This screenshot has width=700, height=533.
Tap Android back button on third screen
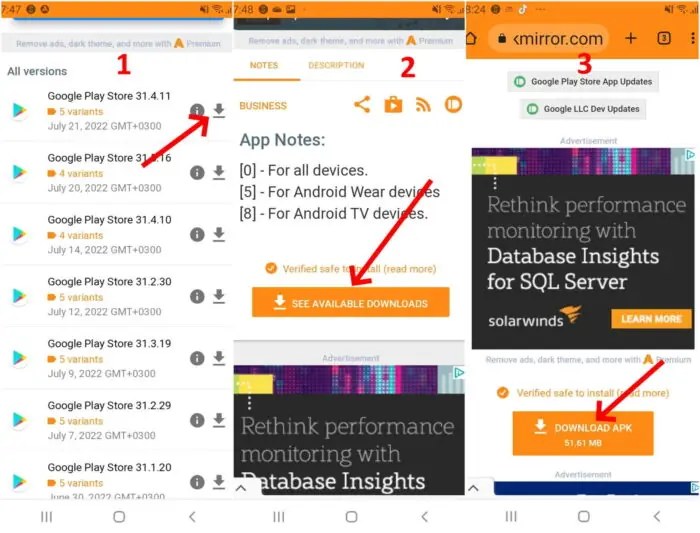tap(657, 517)
